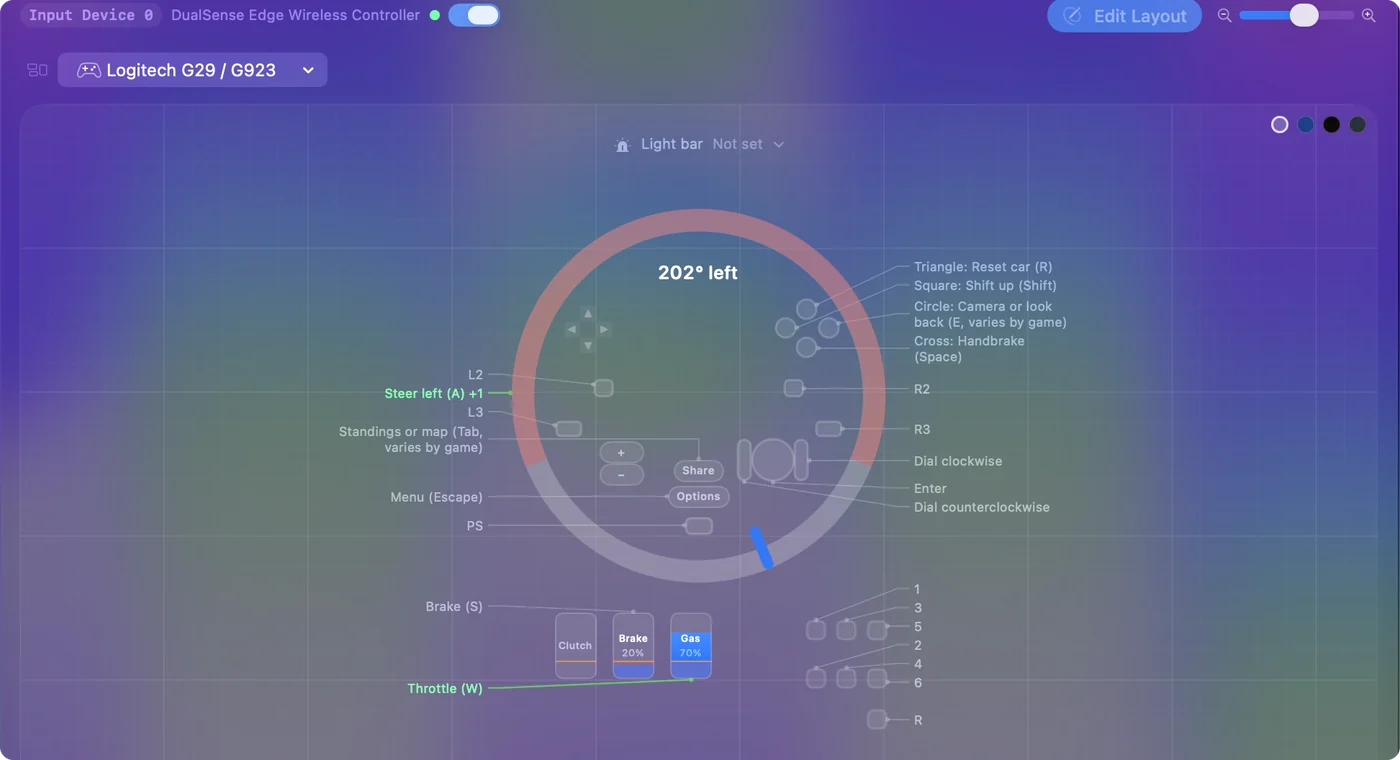Screen dimensions: 1400x760
Task: Select the L2 paddle button
Action: [x=603, y=388]
